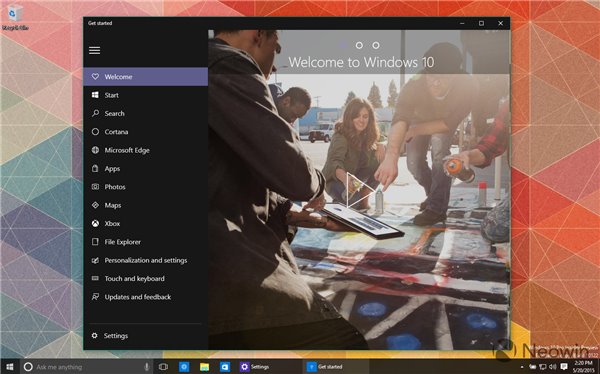Open the hamburger menu icon
Viewport: 600px width, 374px height.
[95, 50]
